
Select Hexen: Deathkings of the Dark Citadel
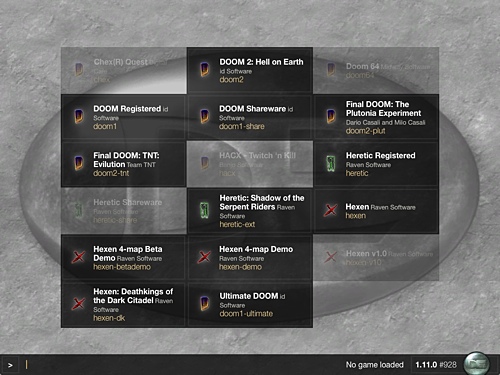pyautogui.click(x=124, y=304)
